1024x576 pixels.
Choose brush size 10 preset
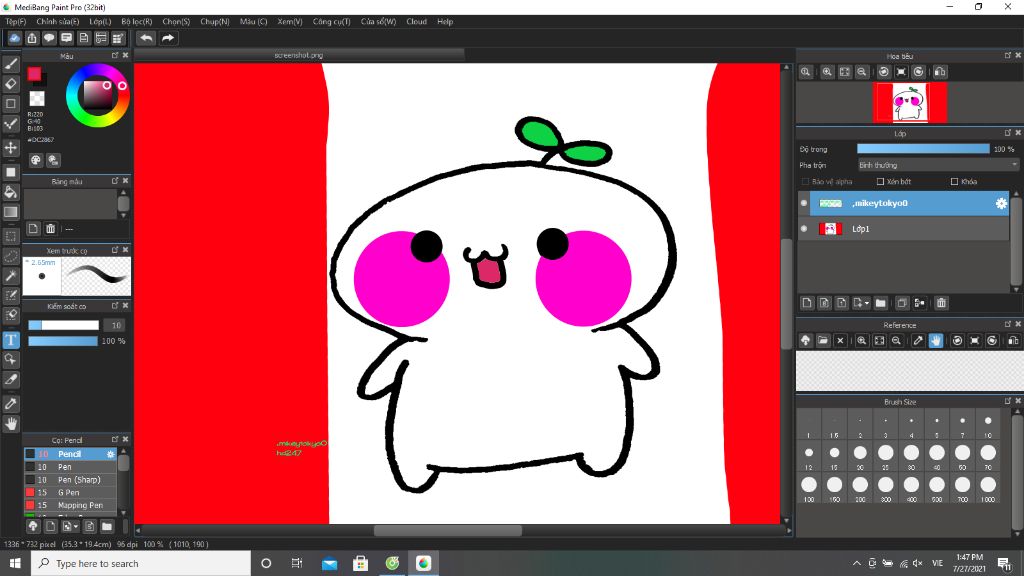987,425
